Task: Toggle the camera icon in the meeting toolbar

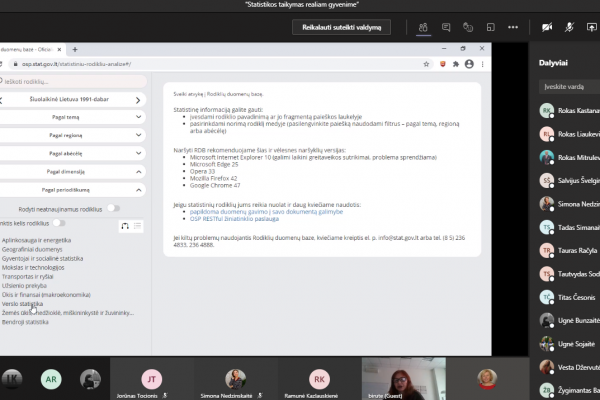Action: (x=547, y=27)
